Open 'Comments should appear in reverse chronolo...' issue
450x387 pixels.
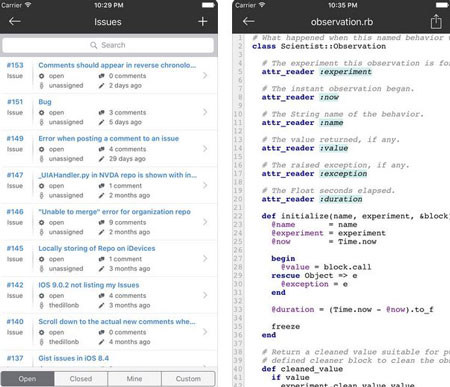click(117, 65)
